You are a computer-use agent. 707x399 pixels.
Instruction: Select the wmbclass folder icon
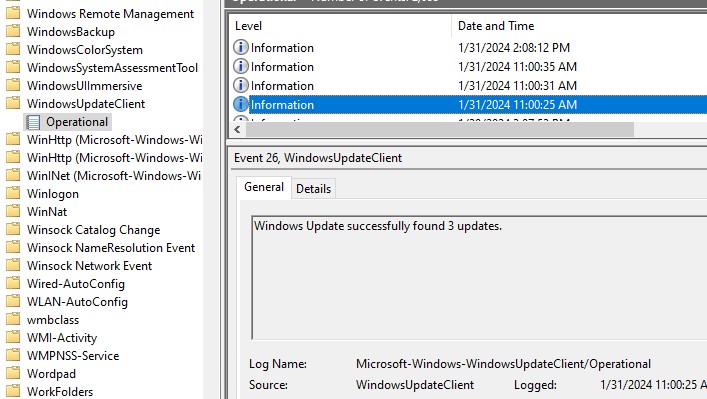pyautogui.click(x=13, y=320)
